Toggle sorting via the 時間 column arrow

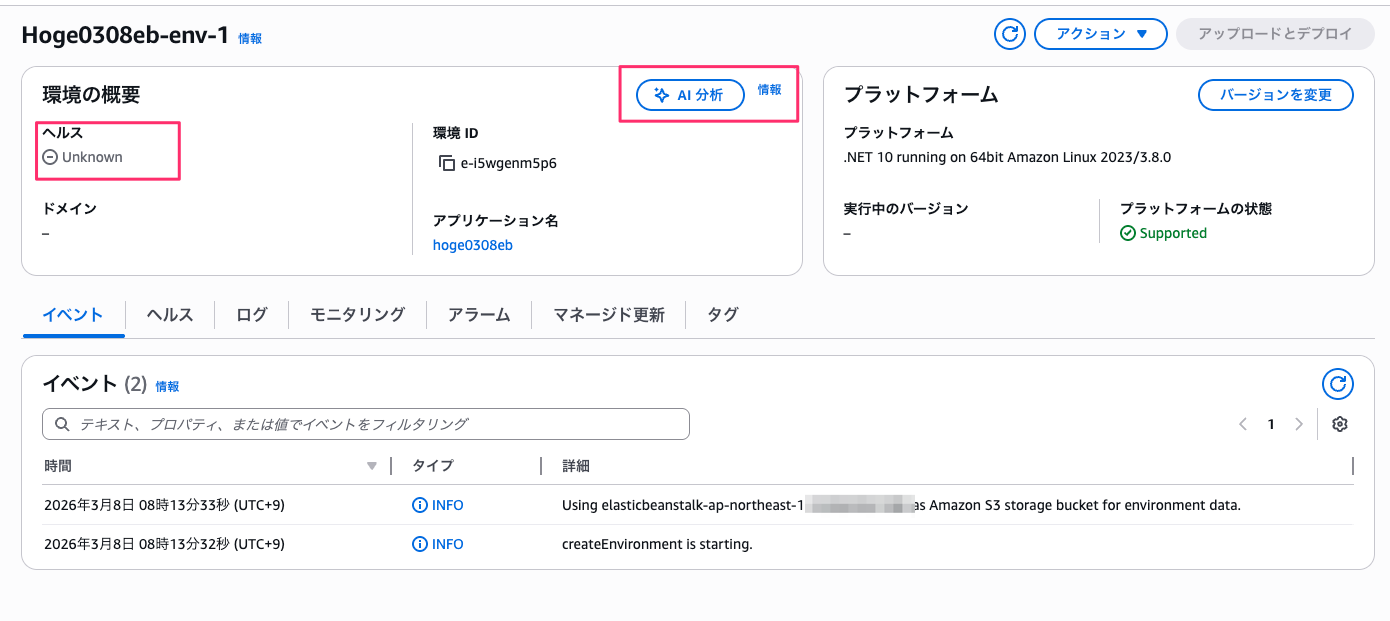click(x=372, y=465)
